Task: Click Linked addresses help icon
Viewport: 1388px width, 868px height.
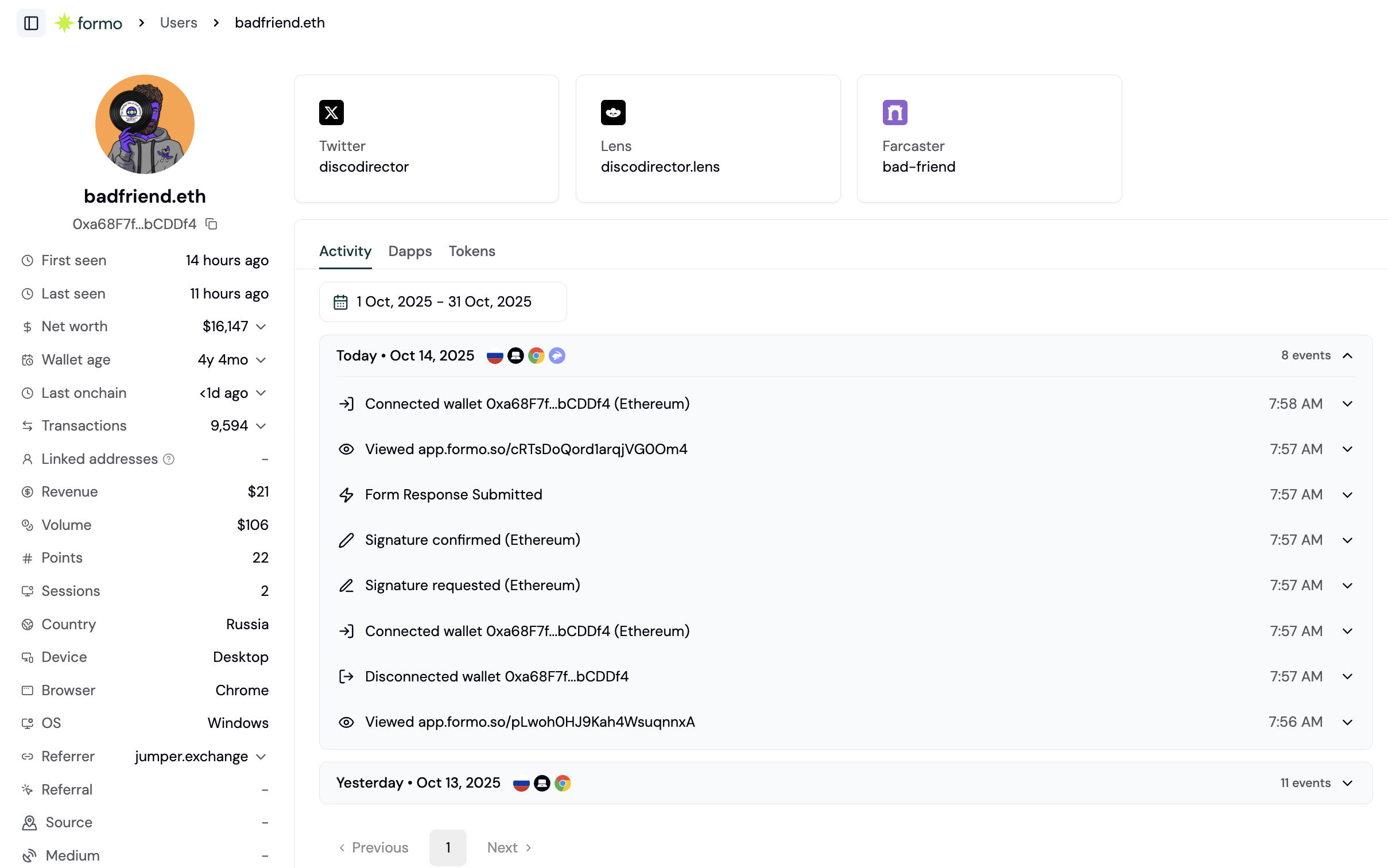Action: click(x=169, y=459)
